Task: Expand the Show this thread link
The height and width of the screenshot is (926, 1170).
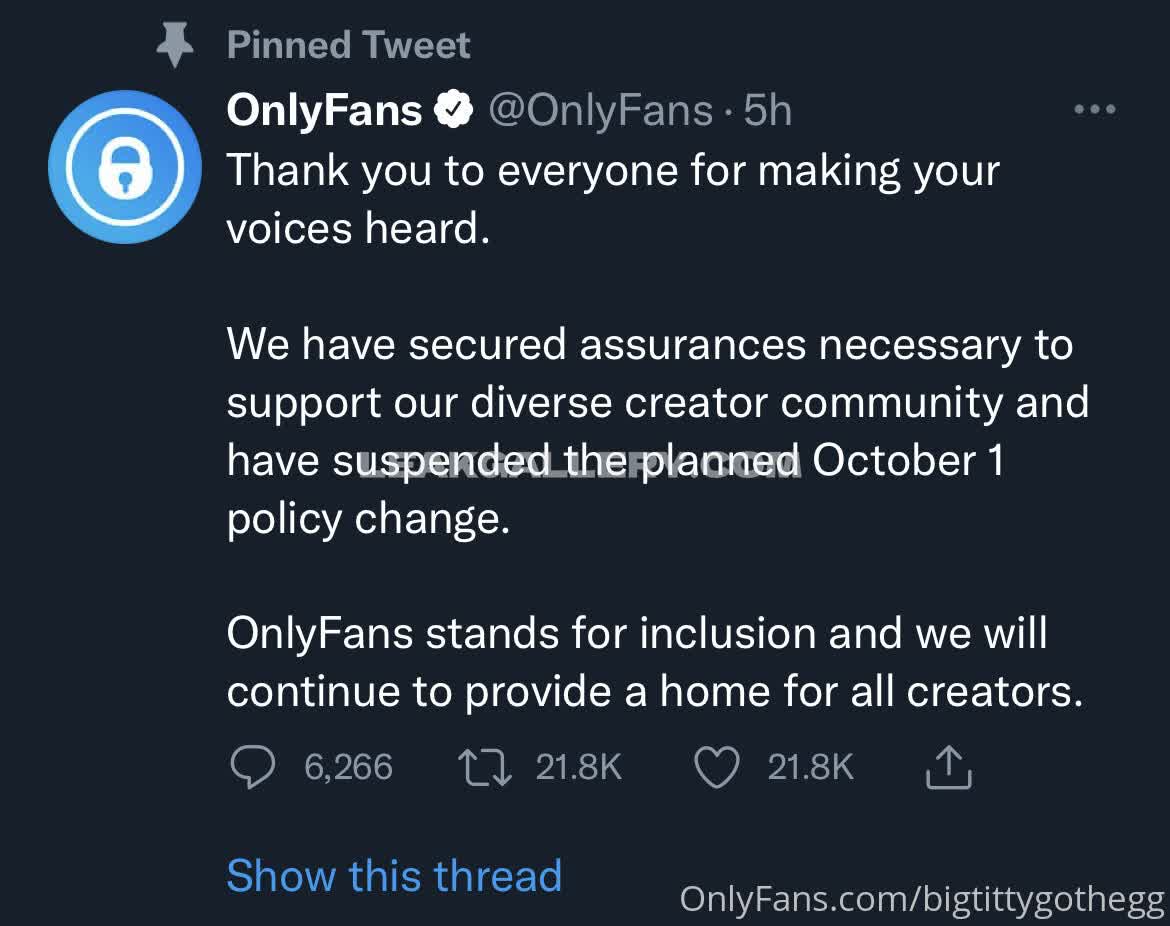Action: (394, 876)
